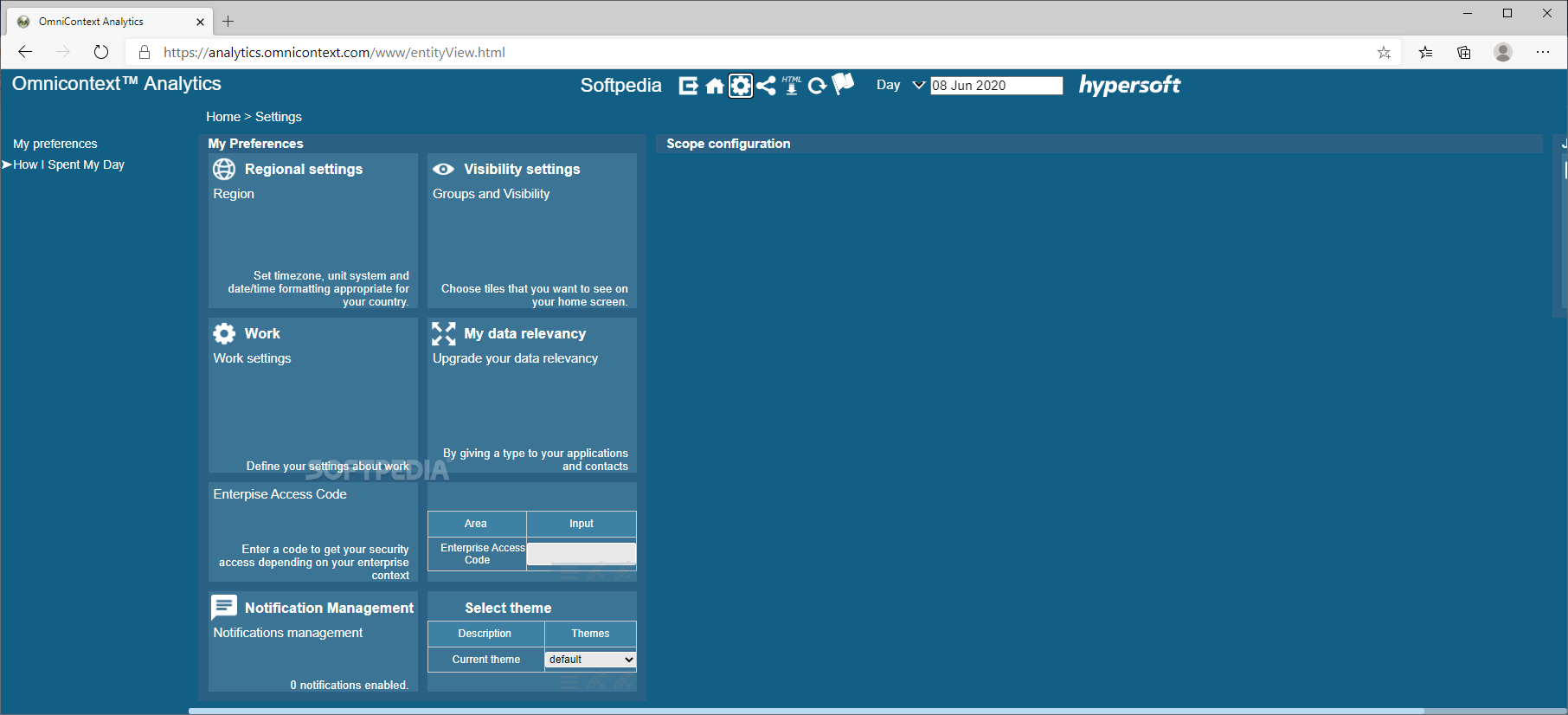Click the Description column header

point(485,634)
